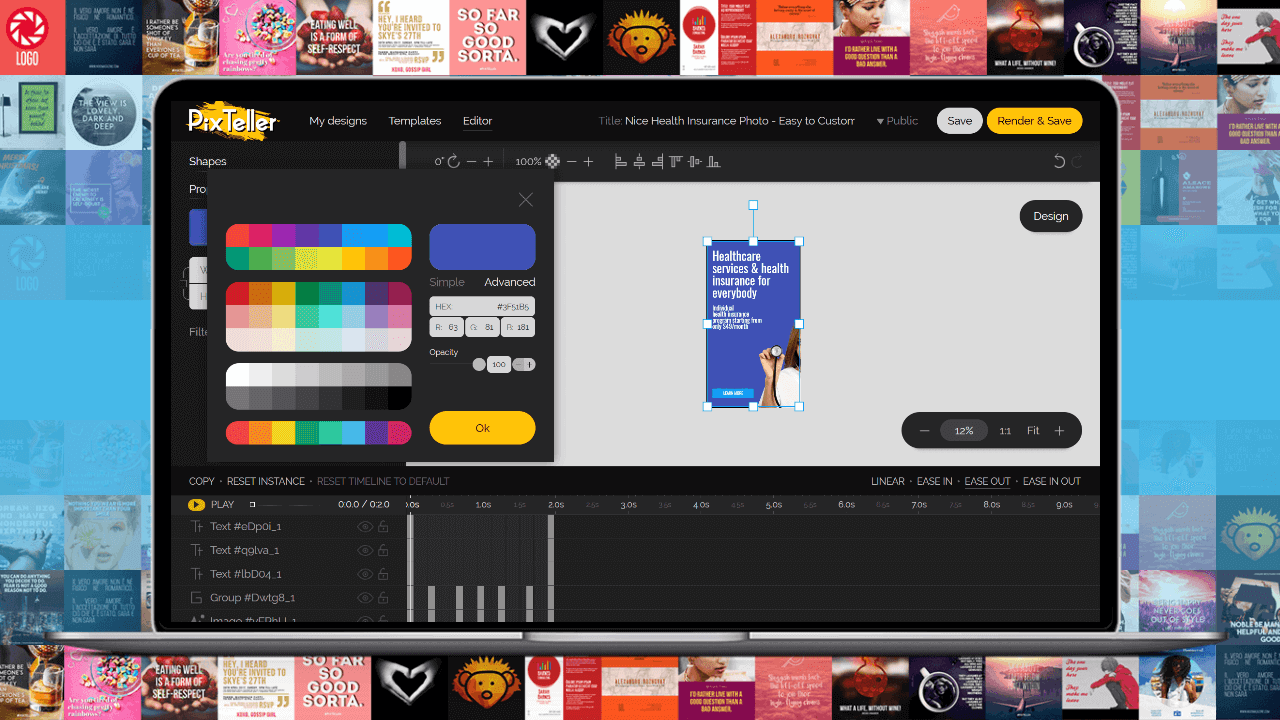Click the PixTeller logo

(x=233, y=120)
